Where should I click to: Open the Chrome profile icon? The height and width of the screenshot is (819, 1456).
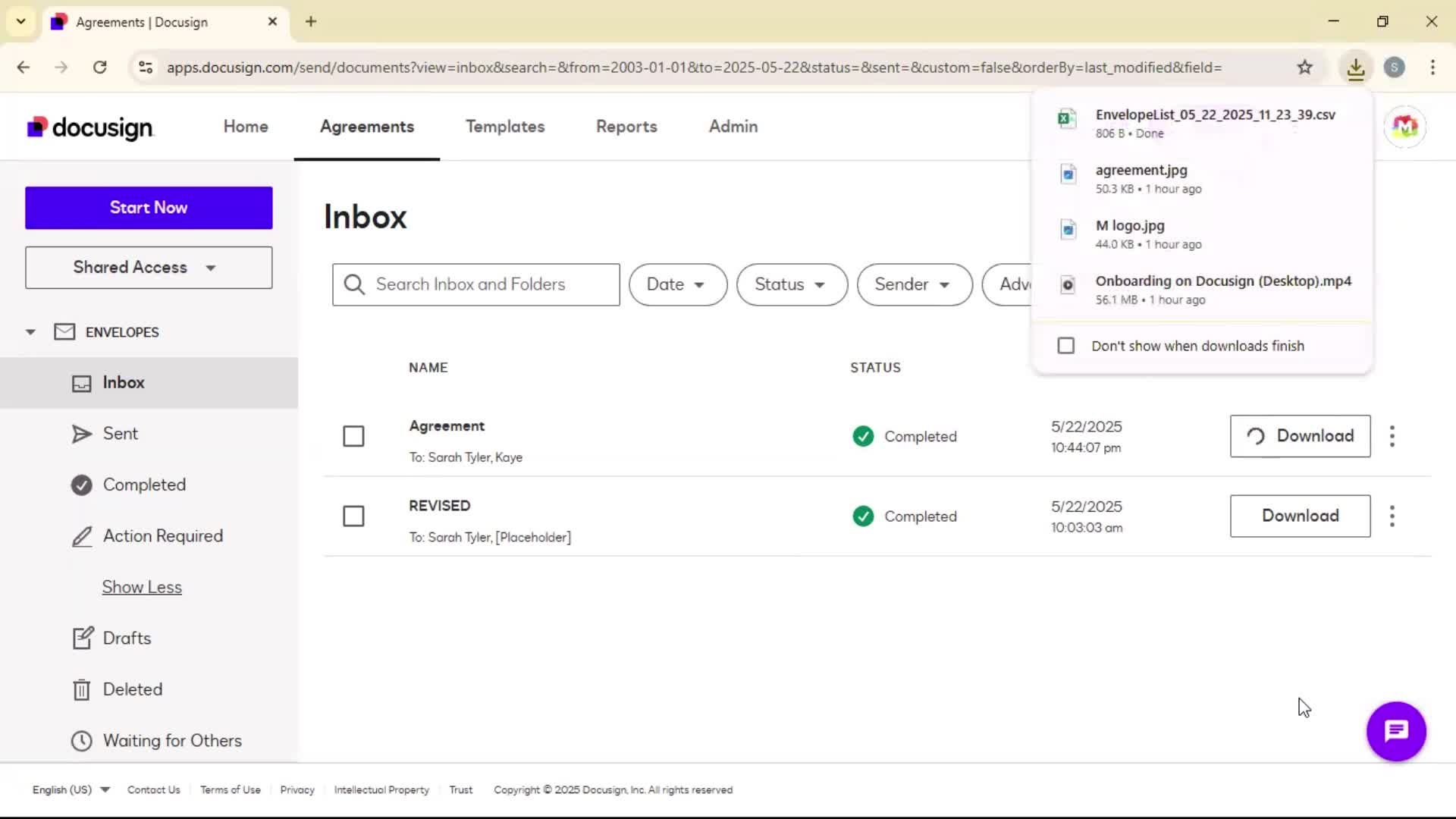[x=1394, y=67]
